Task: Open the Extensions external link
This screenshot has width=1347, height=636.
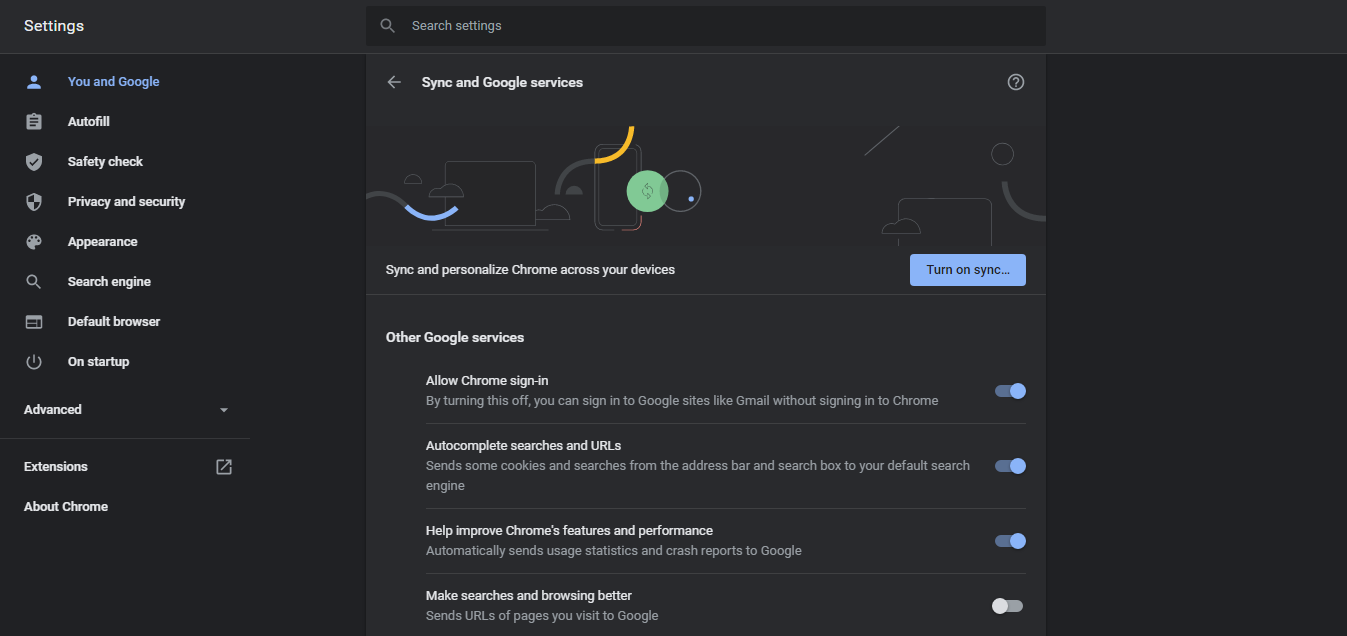Action: 224,467
